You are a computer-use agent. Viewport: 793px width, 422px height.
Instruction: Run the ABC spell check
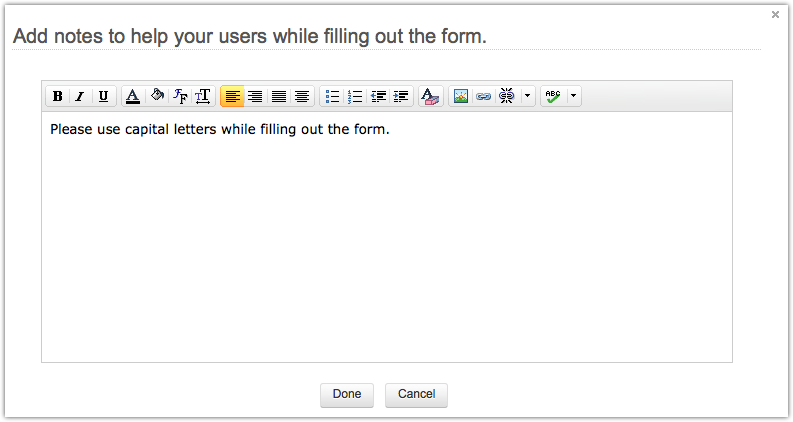coord(553,96)
